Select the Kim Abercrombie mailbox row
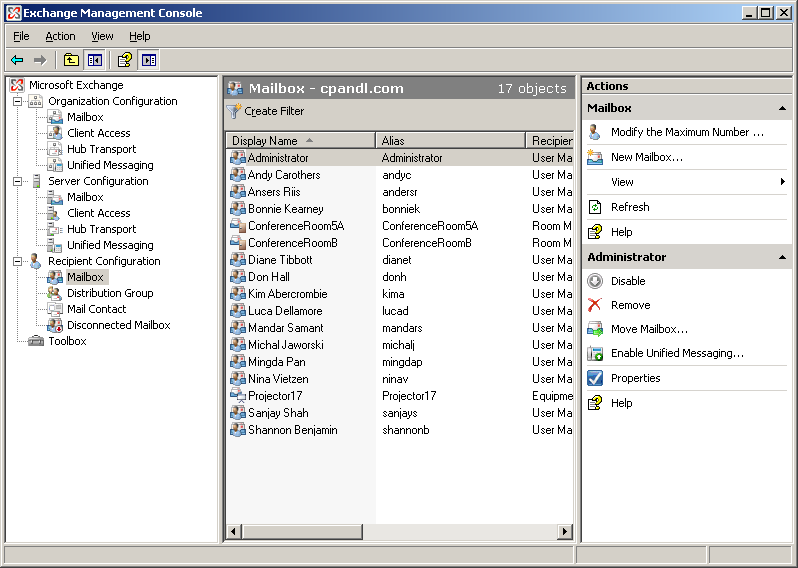 pyautogui.click(x=400, y=294)
